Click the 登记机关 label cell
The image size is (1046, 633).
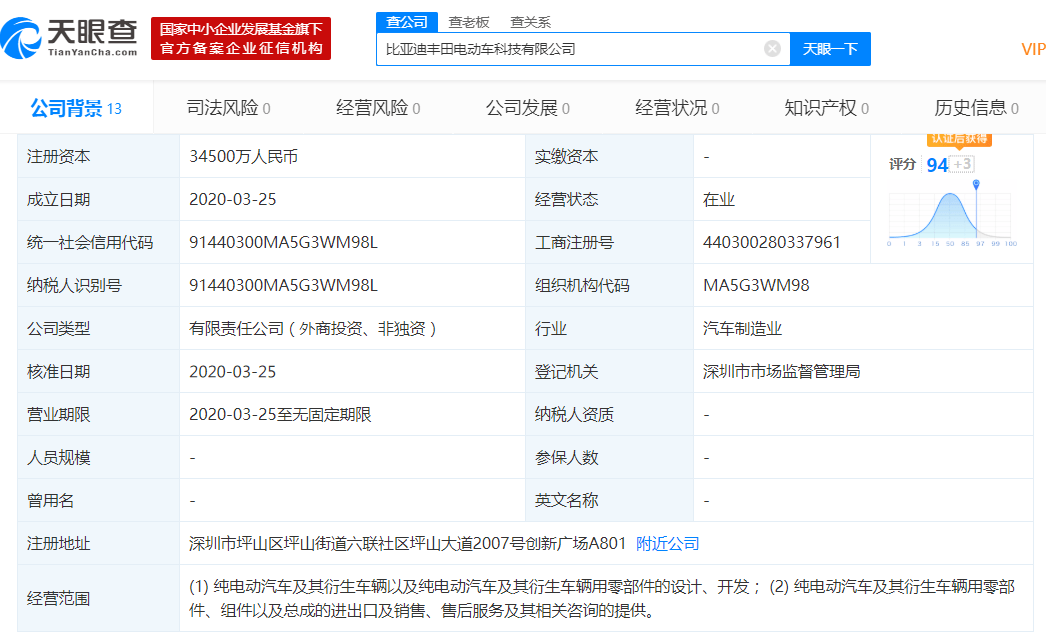tap(609, 372)
